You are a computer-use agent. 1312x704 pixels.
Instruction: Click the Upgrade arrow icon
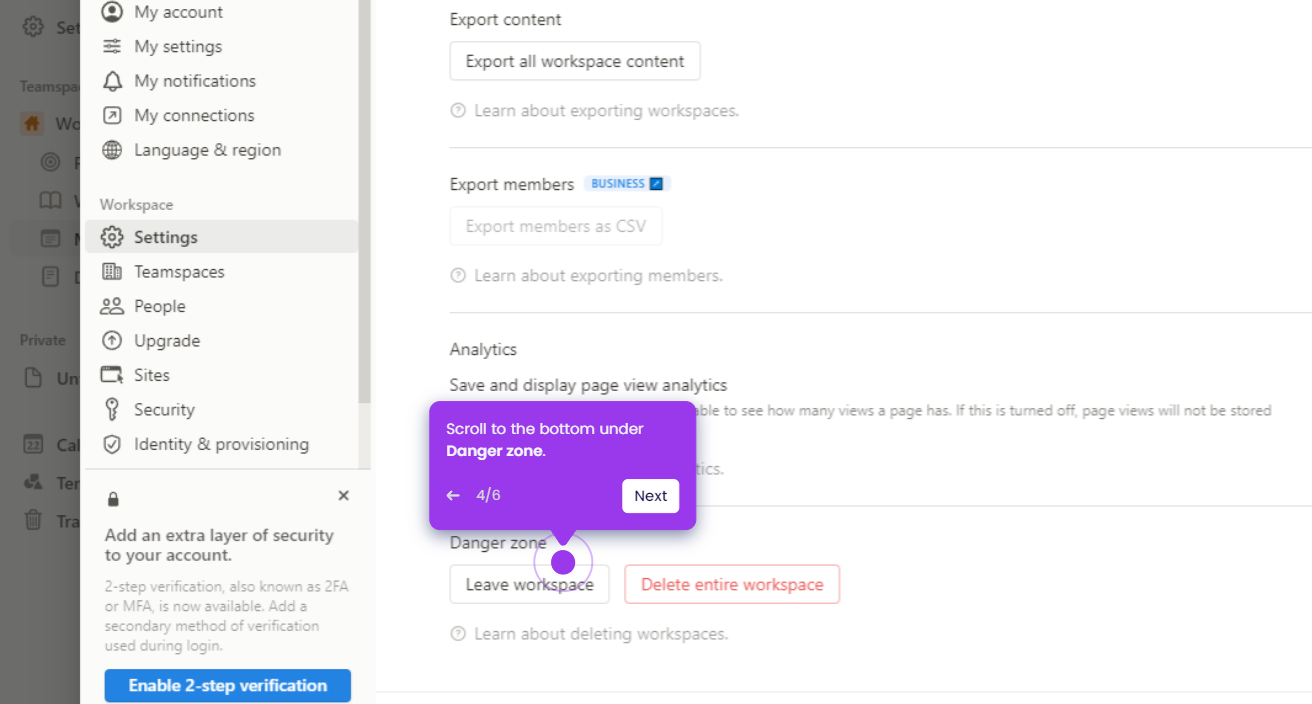tap(113, 340)
